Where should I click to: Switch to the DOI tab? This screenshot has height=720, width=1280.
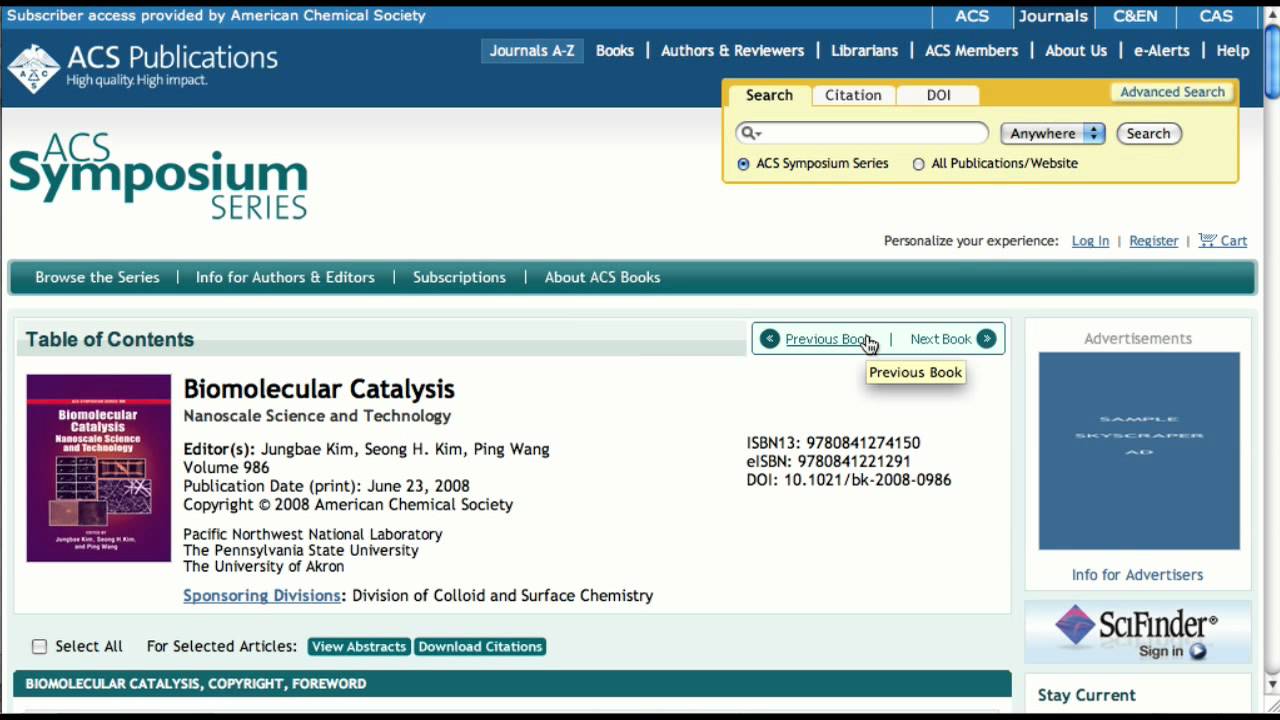coord(938,95)
